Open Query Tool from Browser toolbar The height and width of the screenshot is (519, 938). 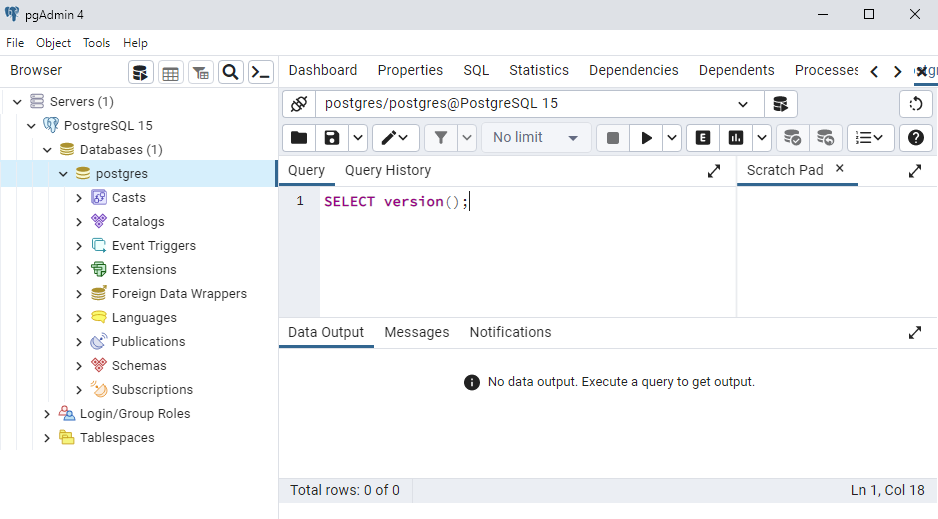click(141, 72)
